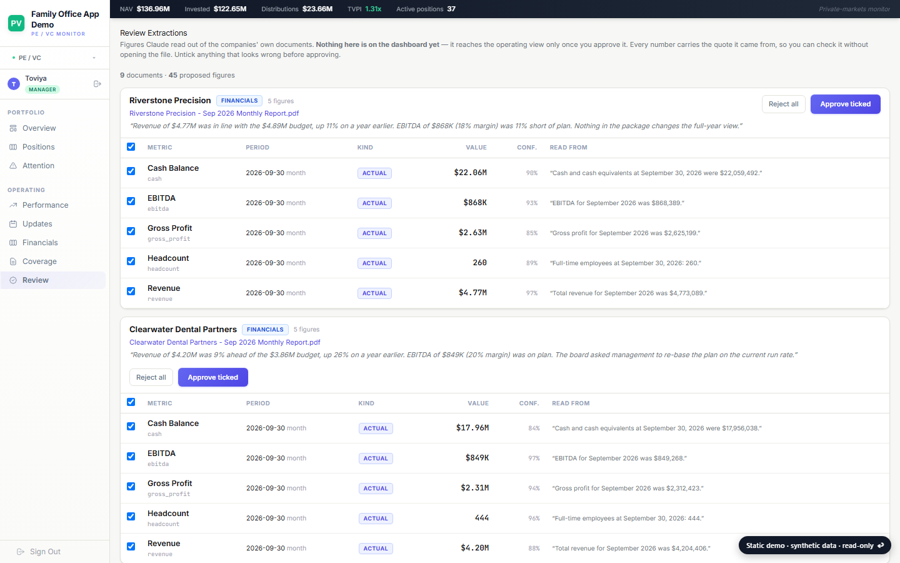Untick Riverstone Cash Balance $22.06M checkbox

click(x=131, y=171)
